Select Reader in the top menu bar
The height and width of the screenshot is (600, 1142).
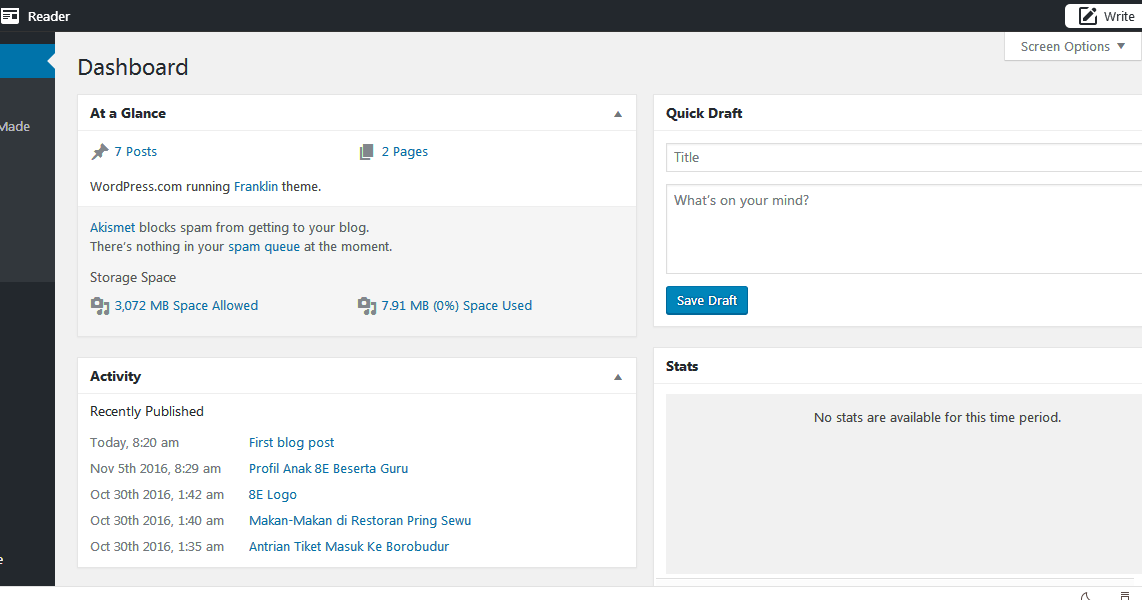tap(47, 15)
